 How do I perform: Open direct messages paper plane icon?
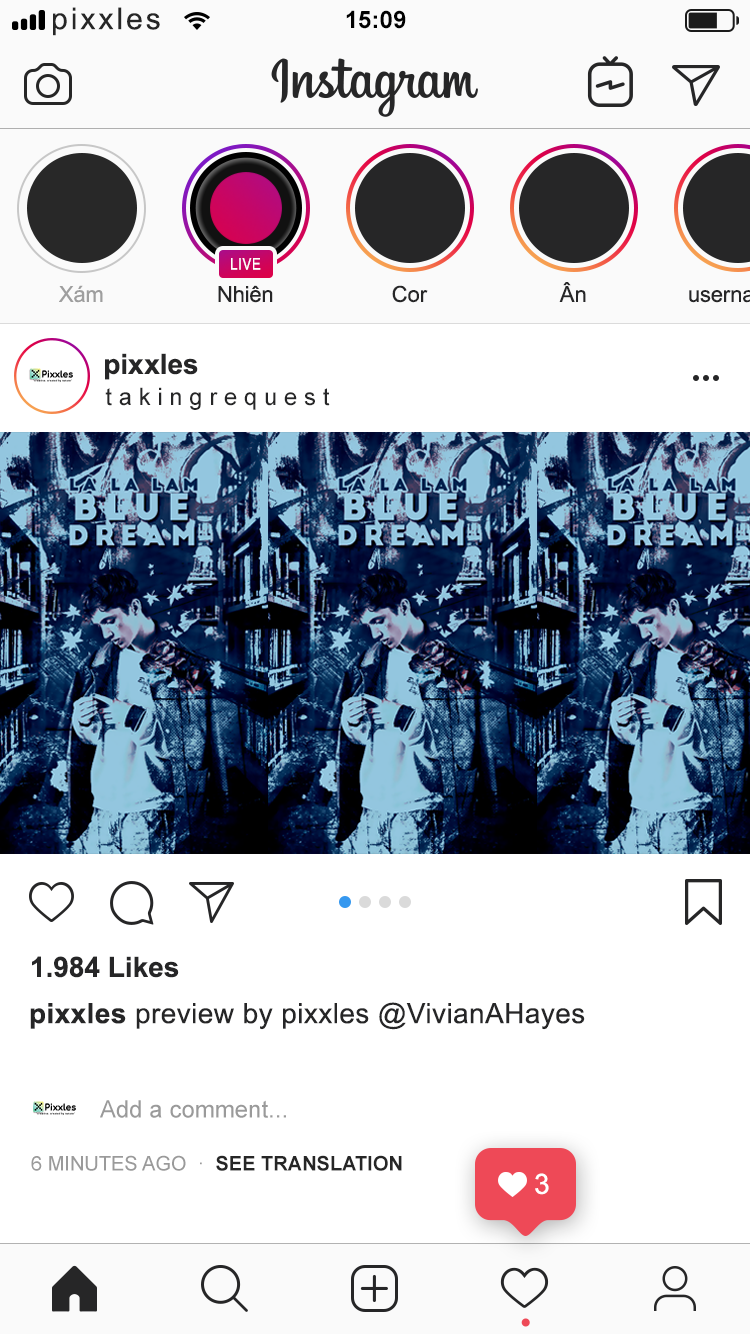coord(696,85)
